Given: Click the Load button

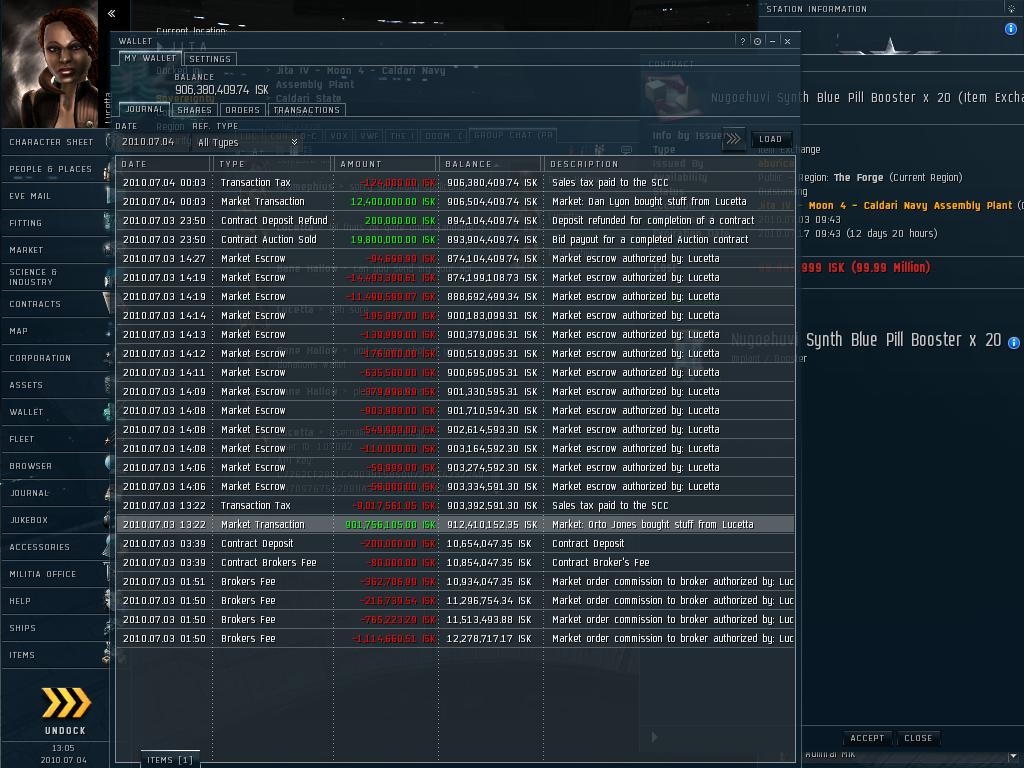Looking at the screenshot, I should tap(770, 139).
